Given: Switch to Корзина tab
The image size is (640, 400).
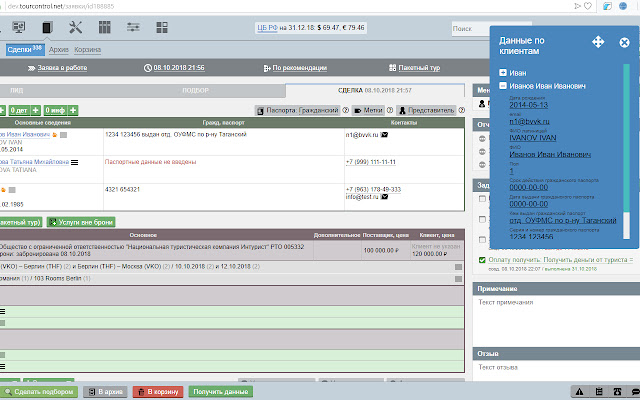Looking at the screenshot, I should pos(87,50).
